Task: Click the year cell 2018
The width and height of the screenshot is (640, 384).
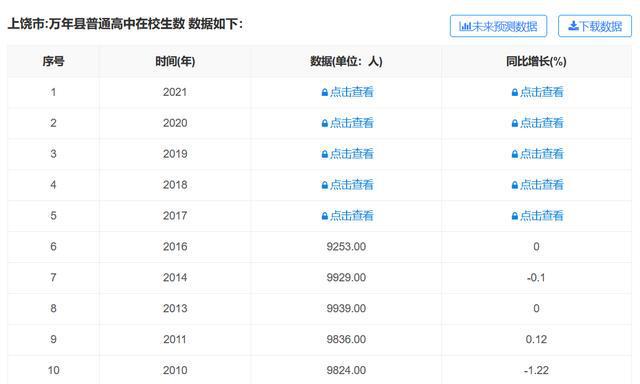Action: [175, 185]
